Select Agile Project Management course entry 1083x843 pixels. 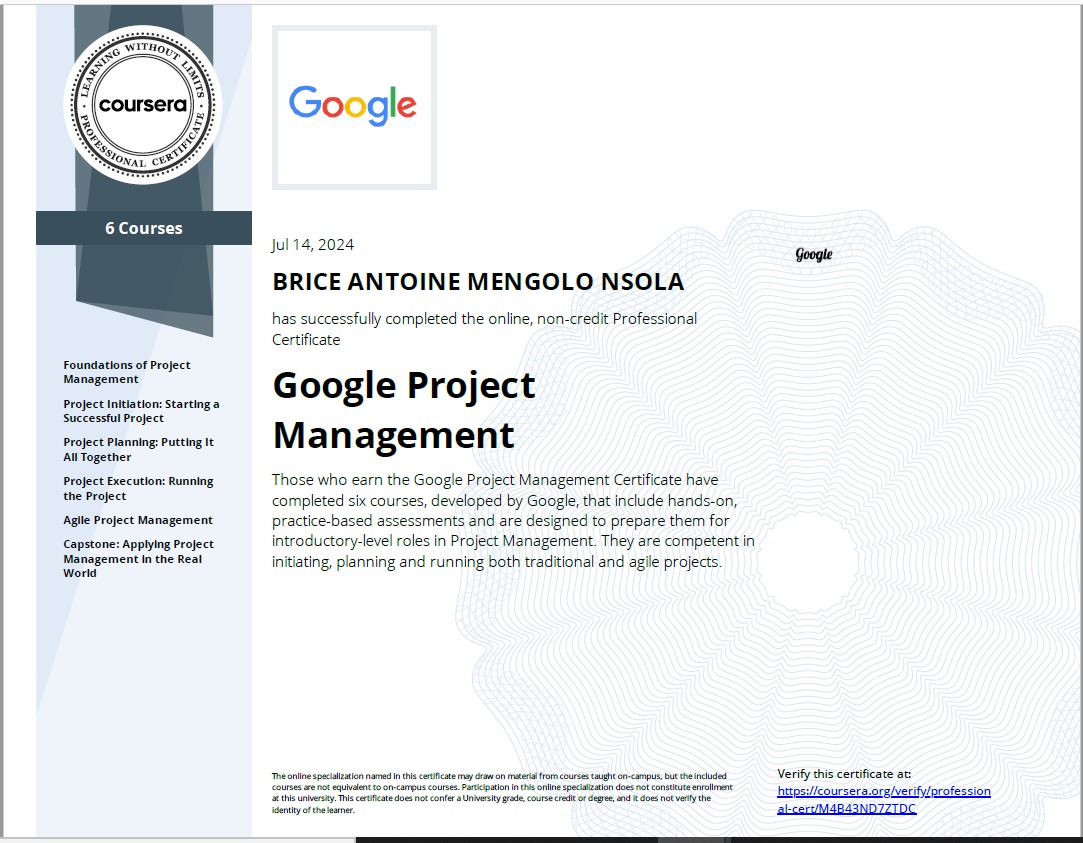137,520
